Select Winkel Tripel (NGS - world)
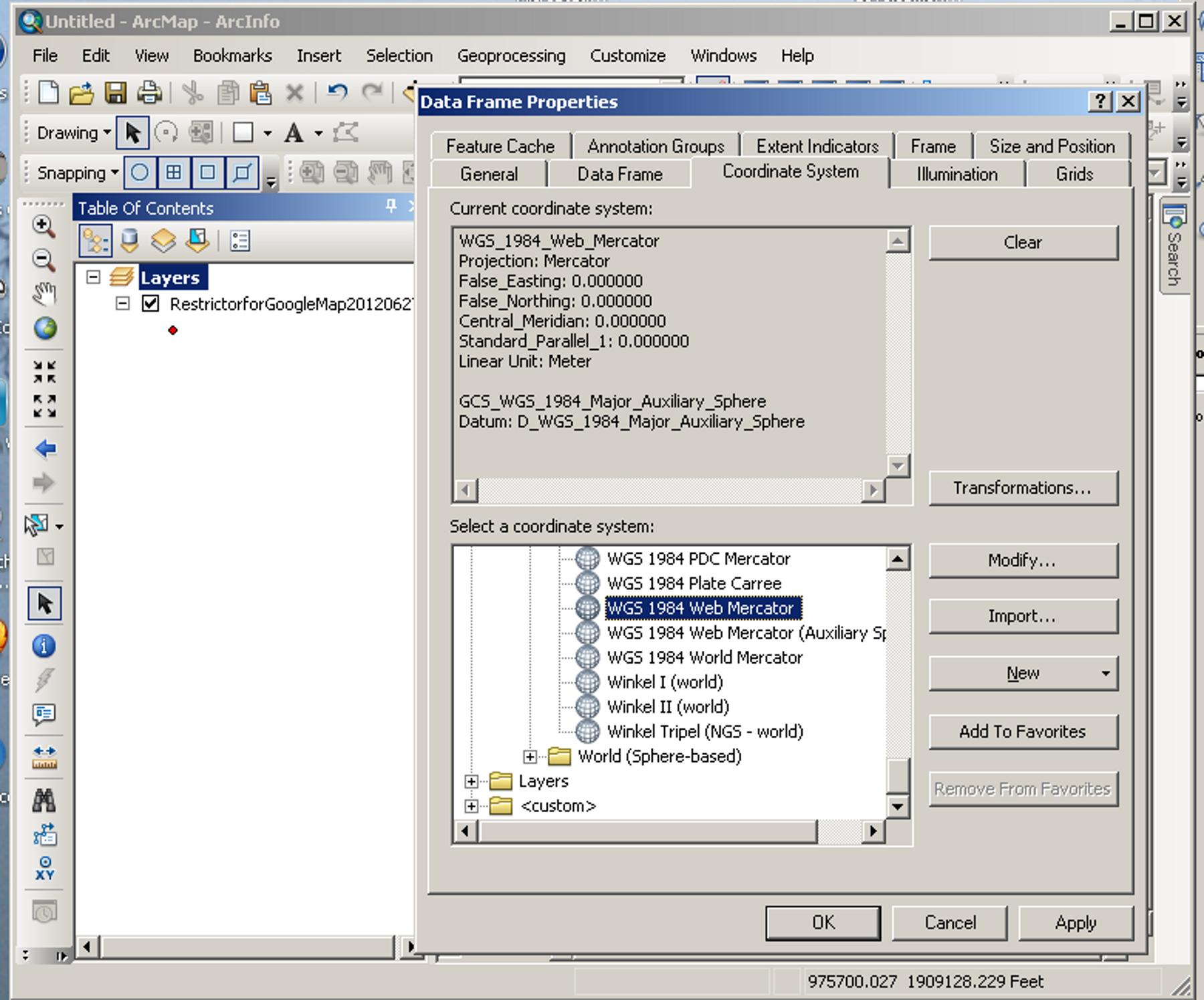The height and width of the screenshot is (1000, 1204). 705,732
